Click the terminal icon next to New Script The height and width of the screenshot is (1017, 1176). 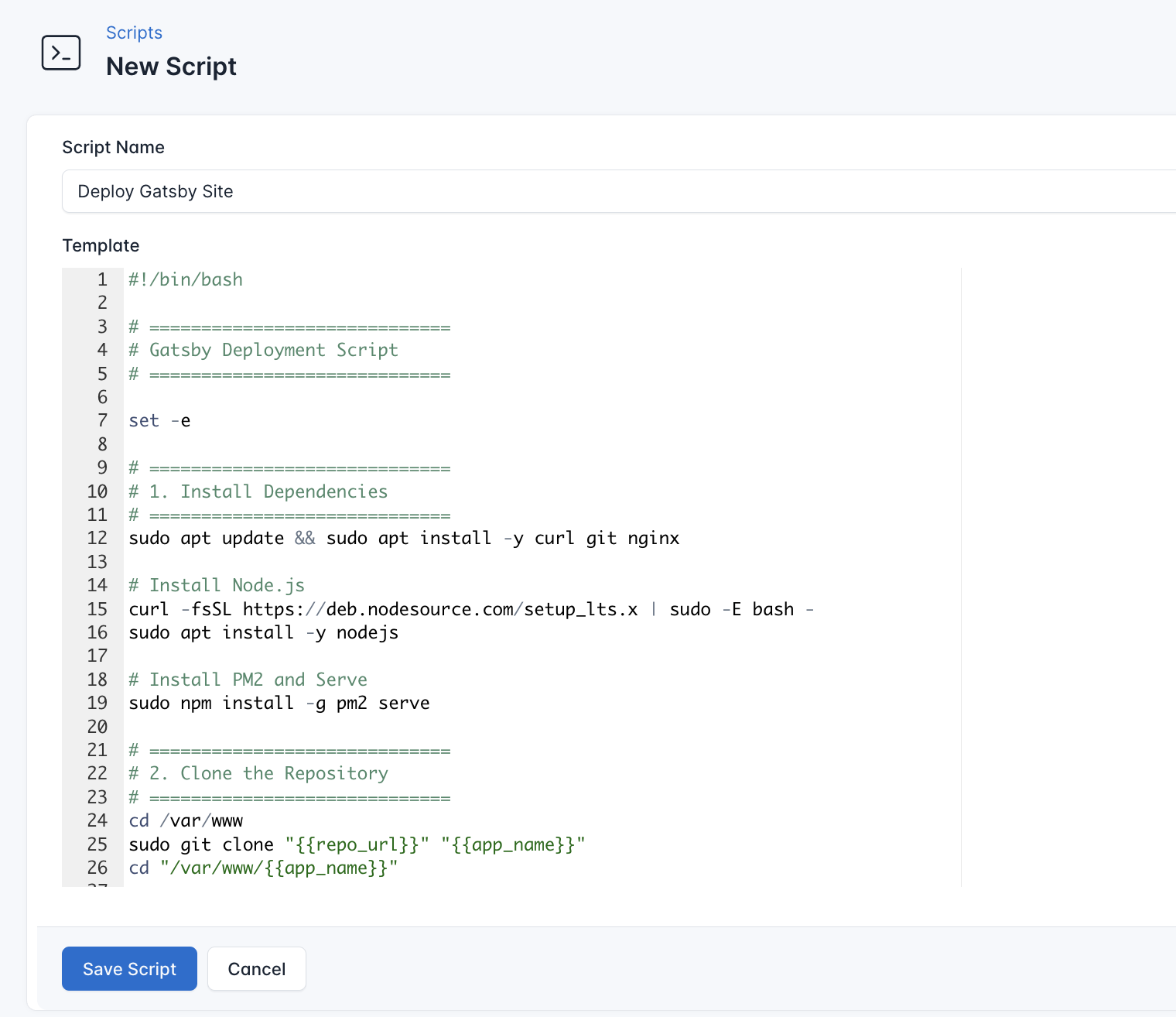(60, 53)
